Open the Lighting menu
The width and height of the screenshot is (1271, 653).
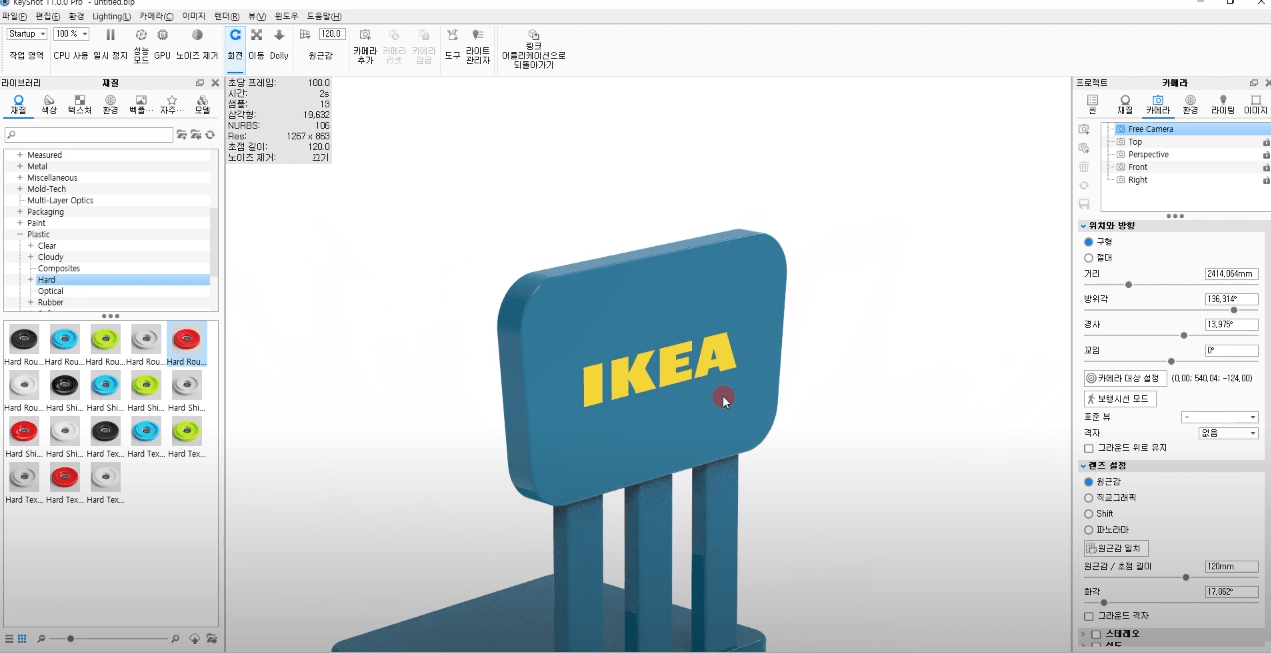click(111, 16)
